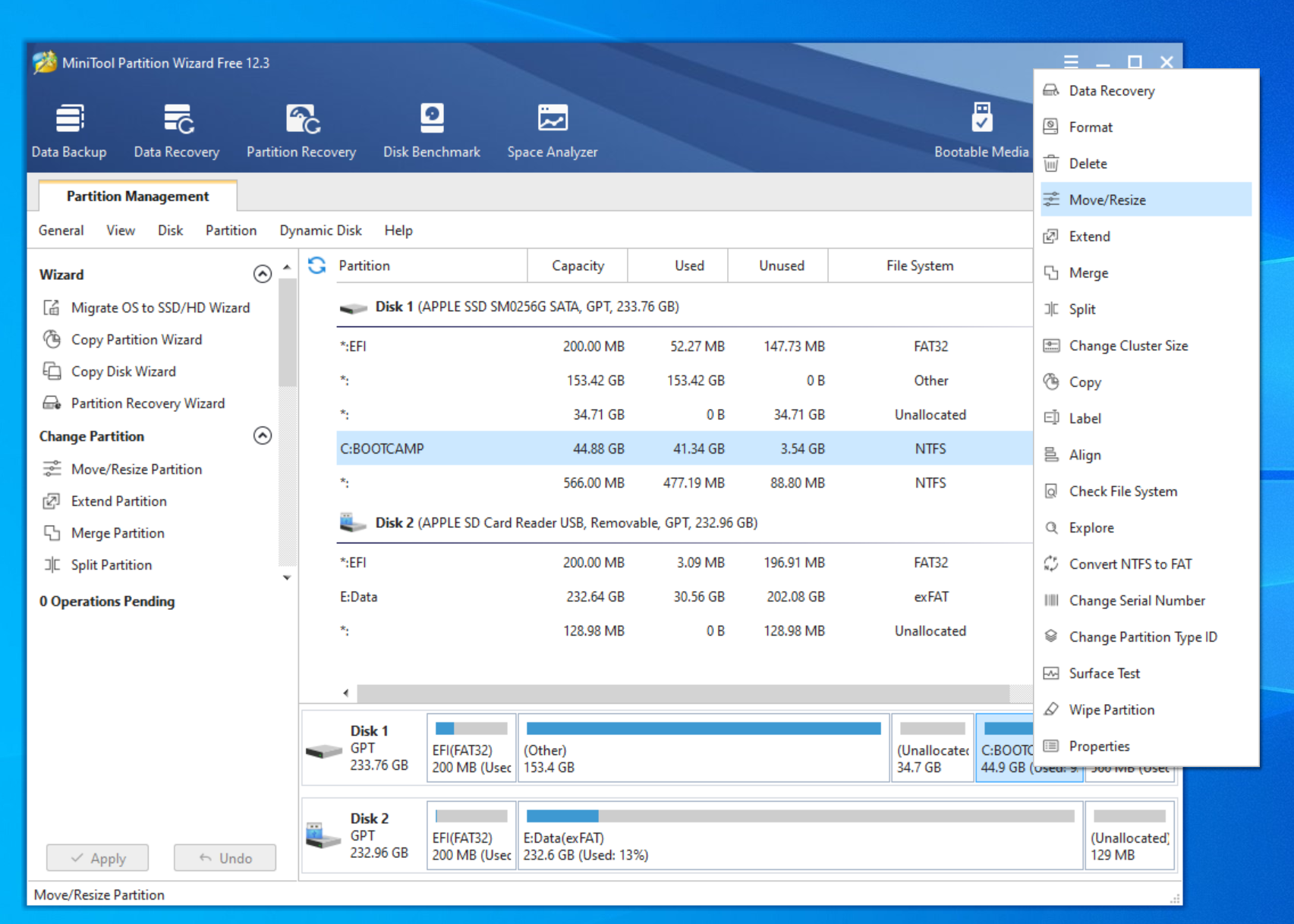Select Merge from the context menu
Viewport: 1294px width, 924px height.
tap(1146, 273)
